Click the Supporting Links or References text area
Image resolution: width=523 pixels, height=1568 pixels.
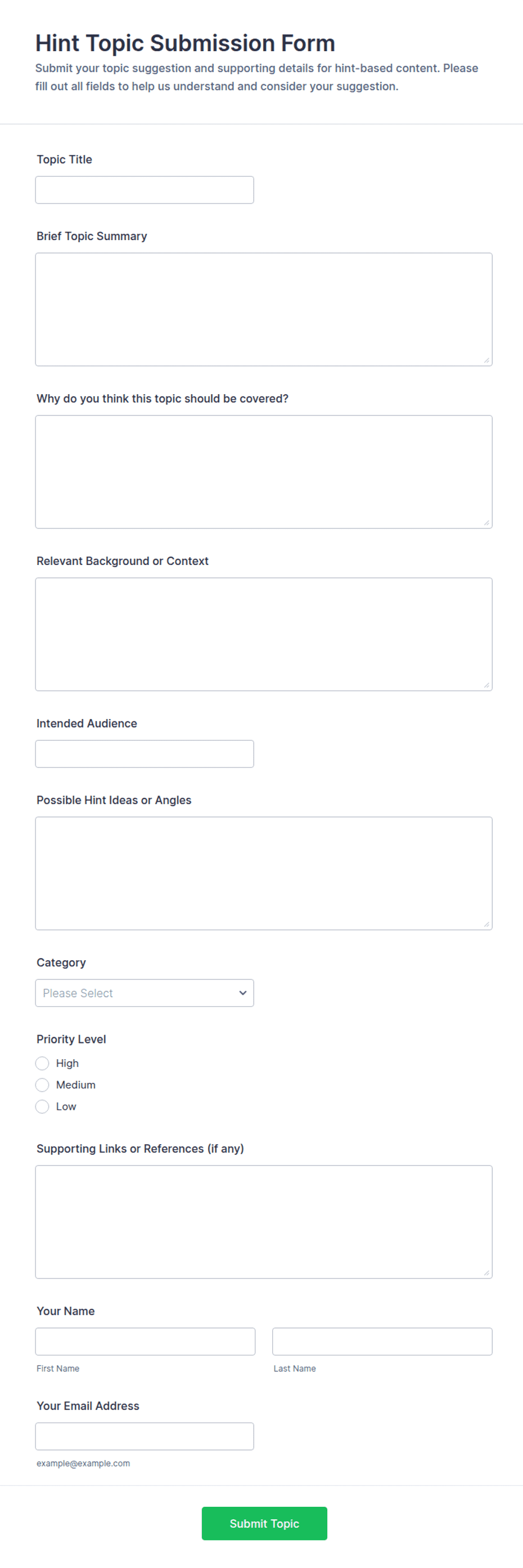264,1222
